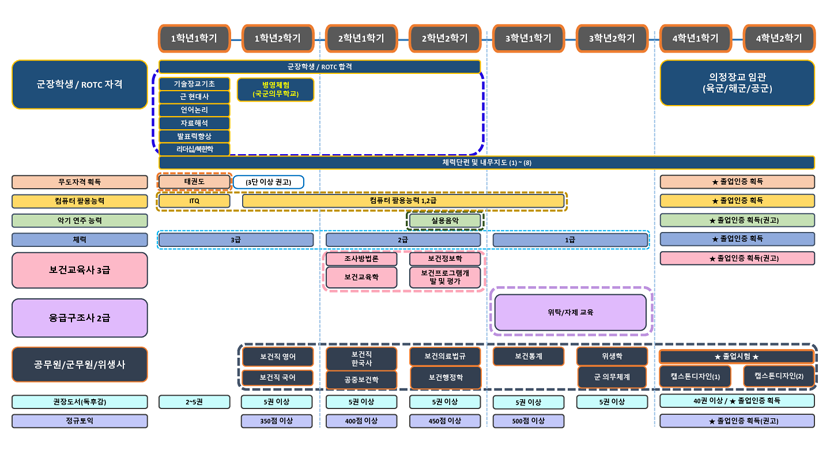Select the 리더십/북한학 course box

coord(194,149)
